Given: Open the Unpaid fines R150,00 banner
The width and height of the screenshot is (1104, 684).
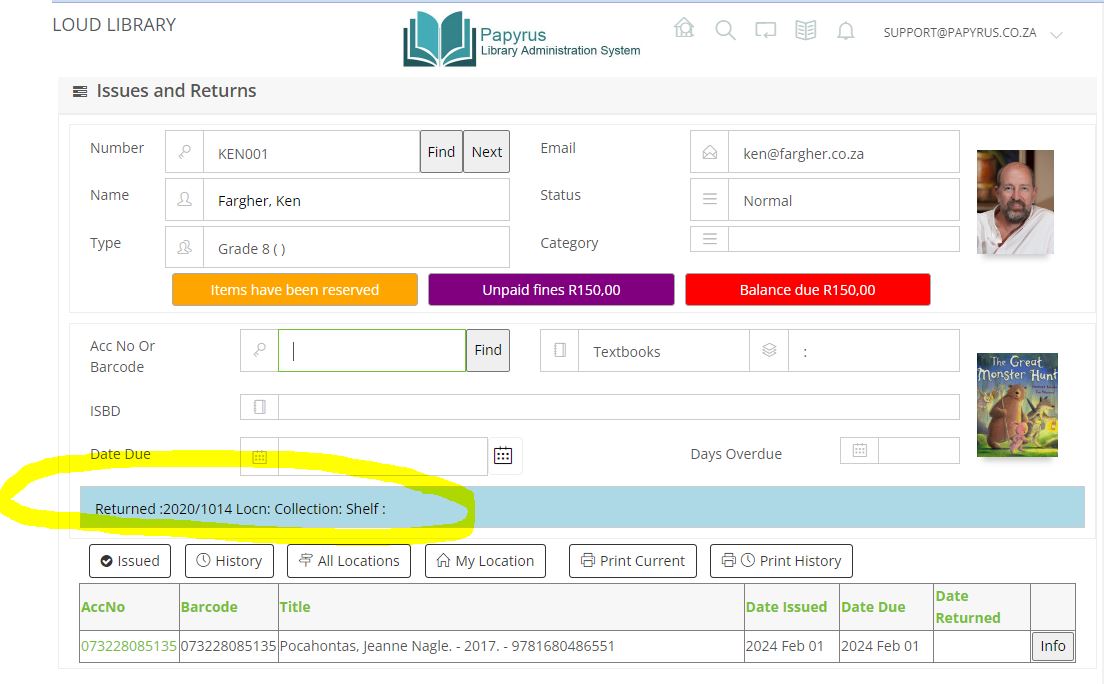Looking at the screenshot, I should [x=551, y=290].
